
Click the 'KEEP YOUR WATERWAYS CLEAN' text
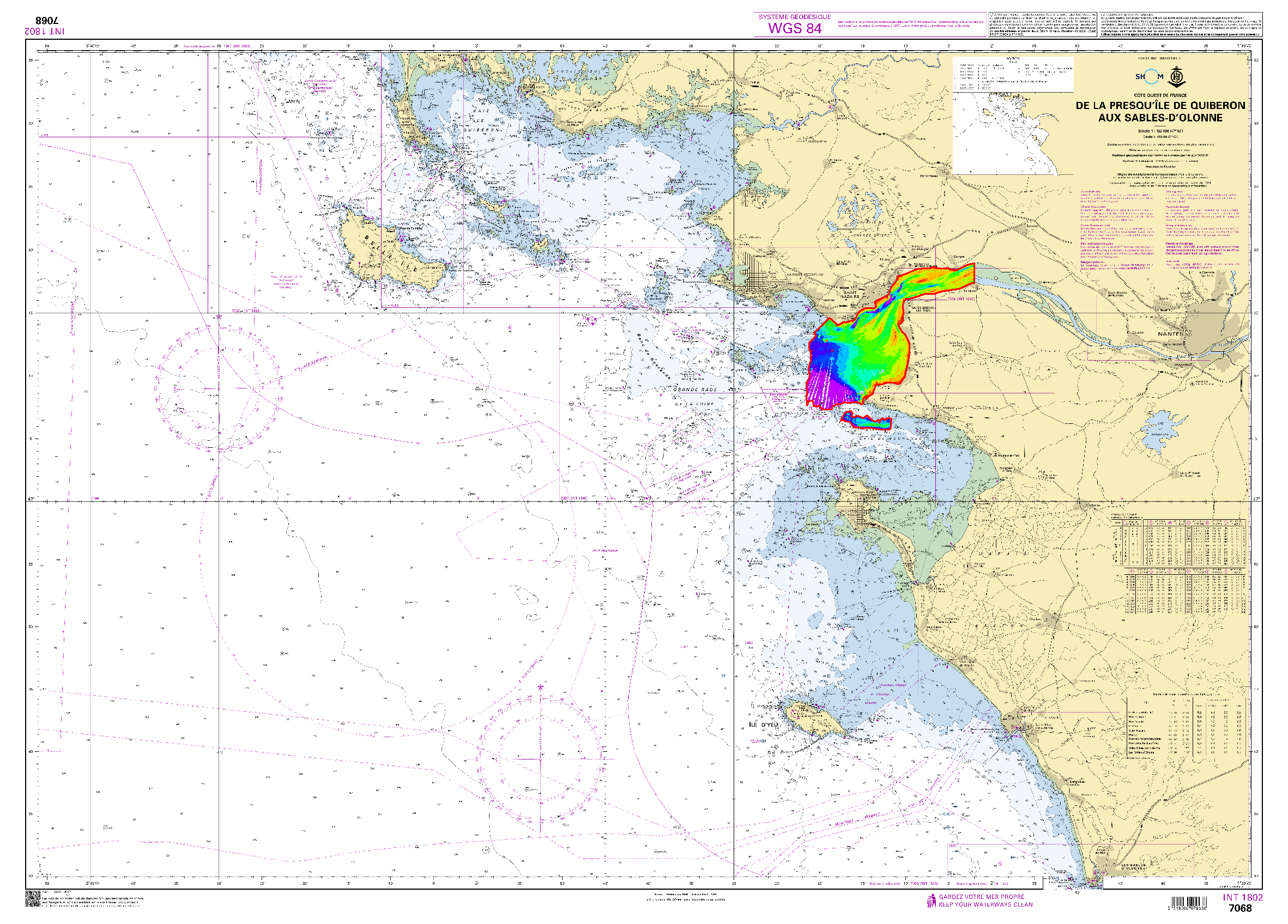(x=985, y=905)
